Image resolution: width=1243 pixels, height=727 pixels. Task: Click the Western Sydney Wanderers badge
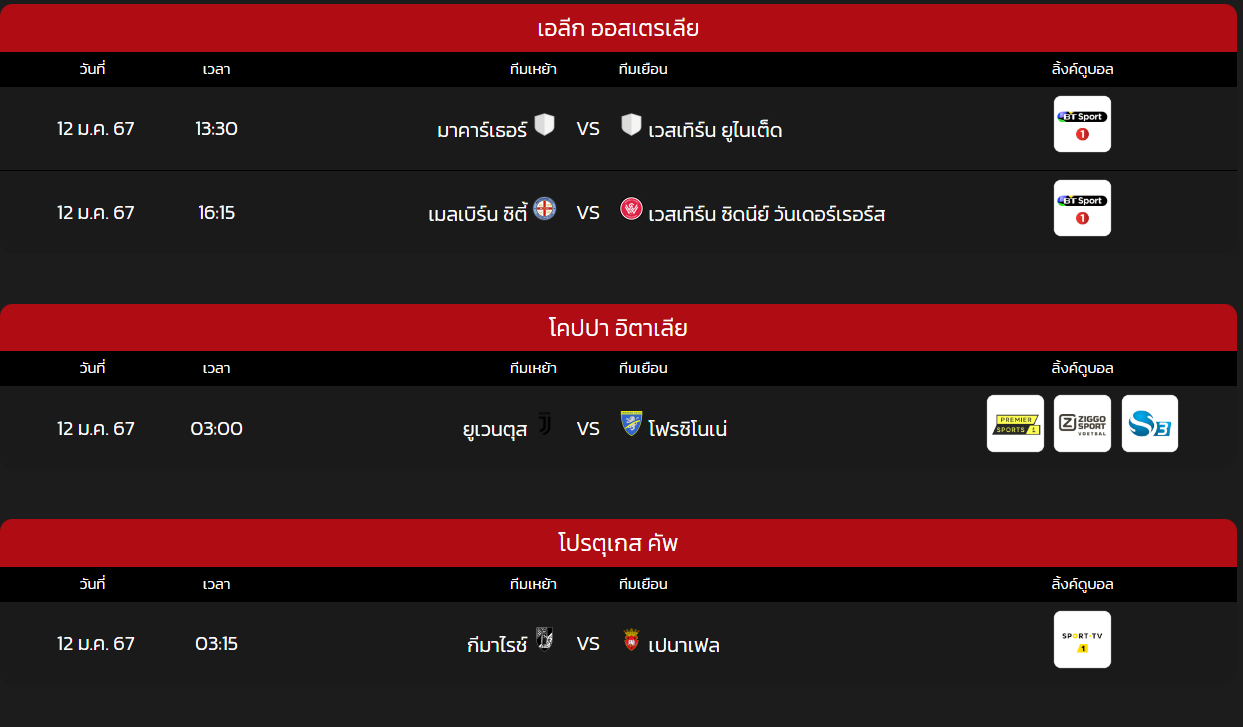(x=631, y=209)
